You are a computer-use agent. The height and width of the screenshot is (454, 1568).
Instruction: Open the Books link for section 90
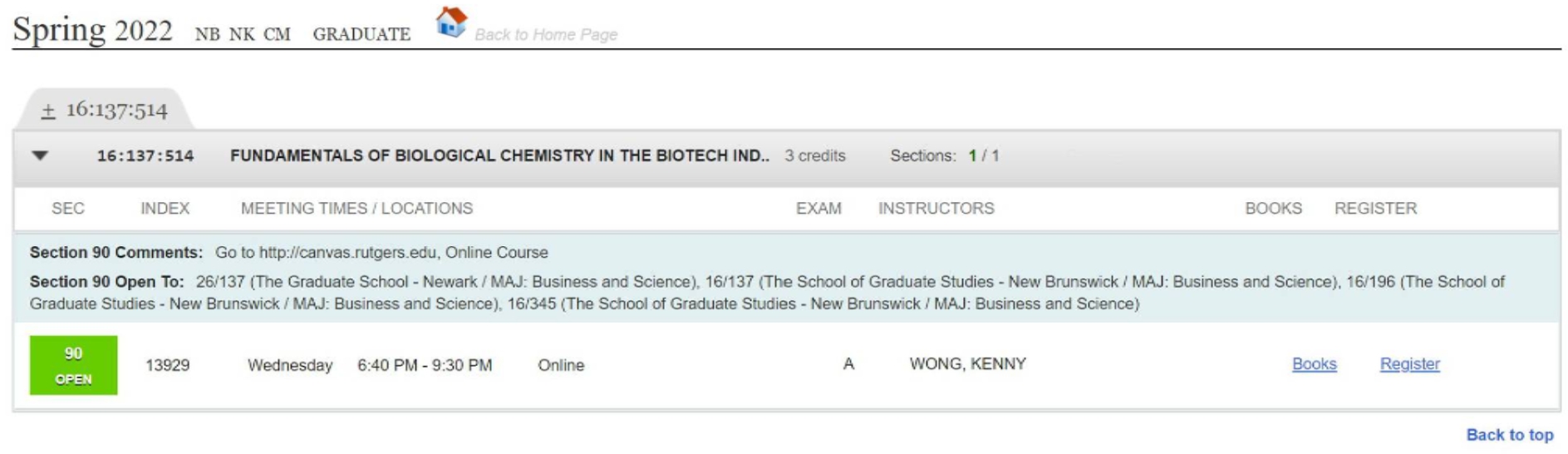[x=1314, y=364]
